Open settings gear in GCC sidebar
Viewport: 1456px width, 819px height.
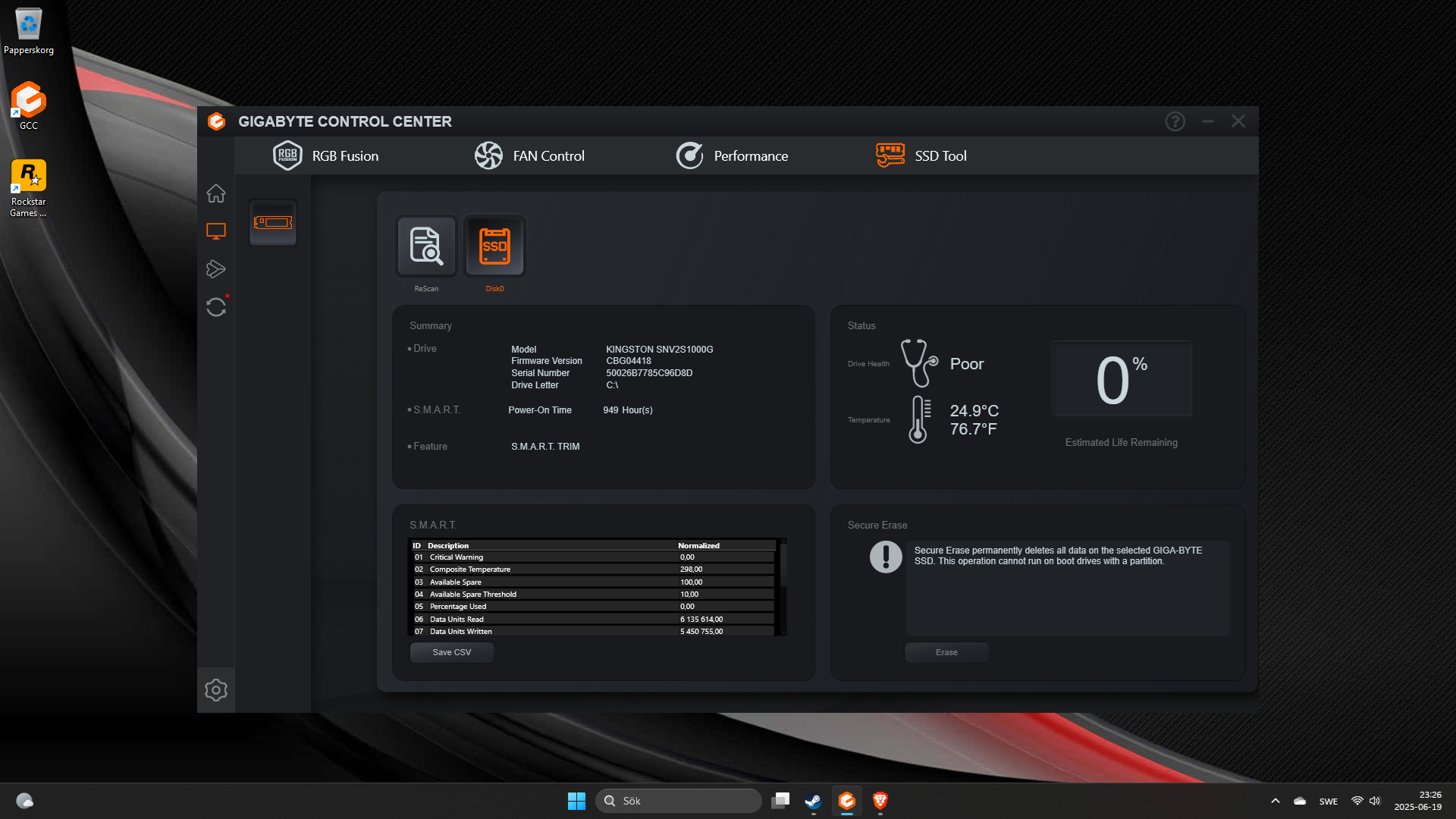216,690
